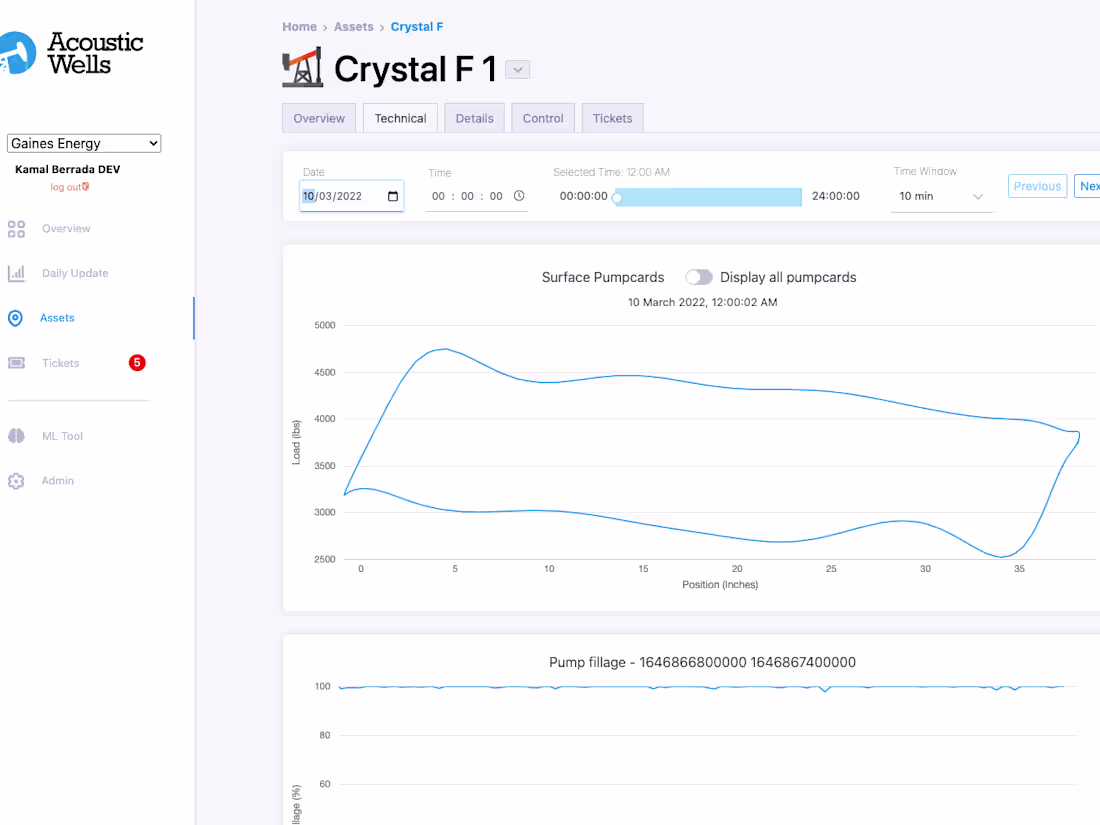
Task: Click the ML Tool brain icon
Action: (16, 436)
